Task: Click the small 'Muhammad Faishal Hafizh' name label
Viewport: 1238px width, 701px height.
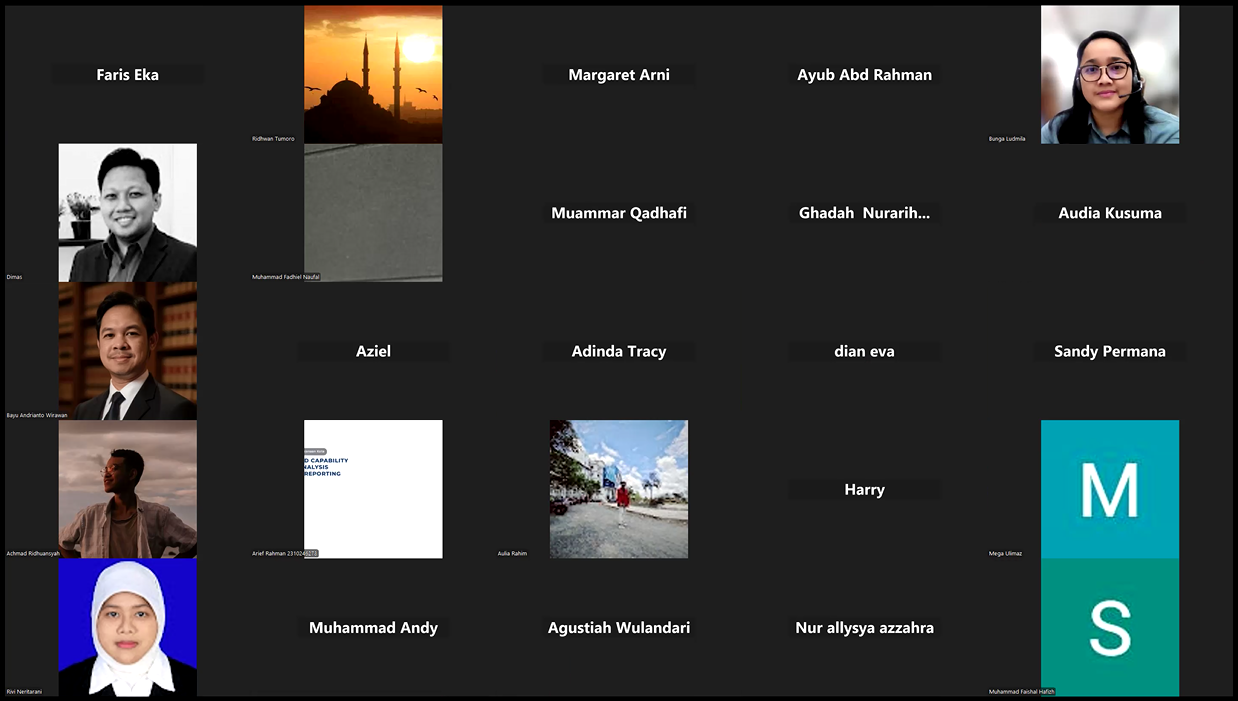Action: click(x=1021, y=691)
